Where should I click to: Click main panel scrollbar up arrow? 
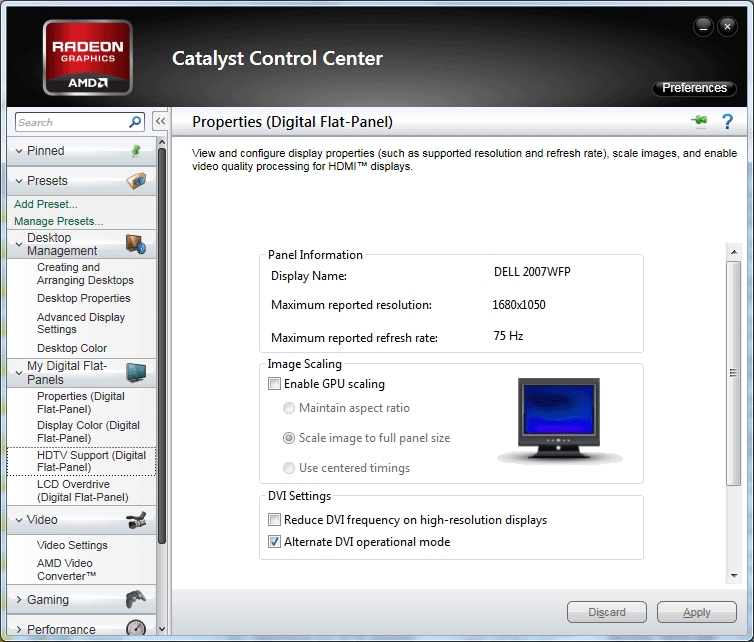(x=734, y=252)
